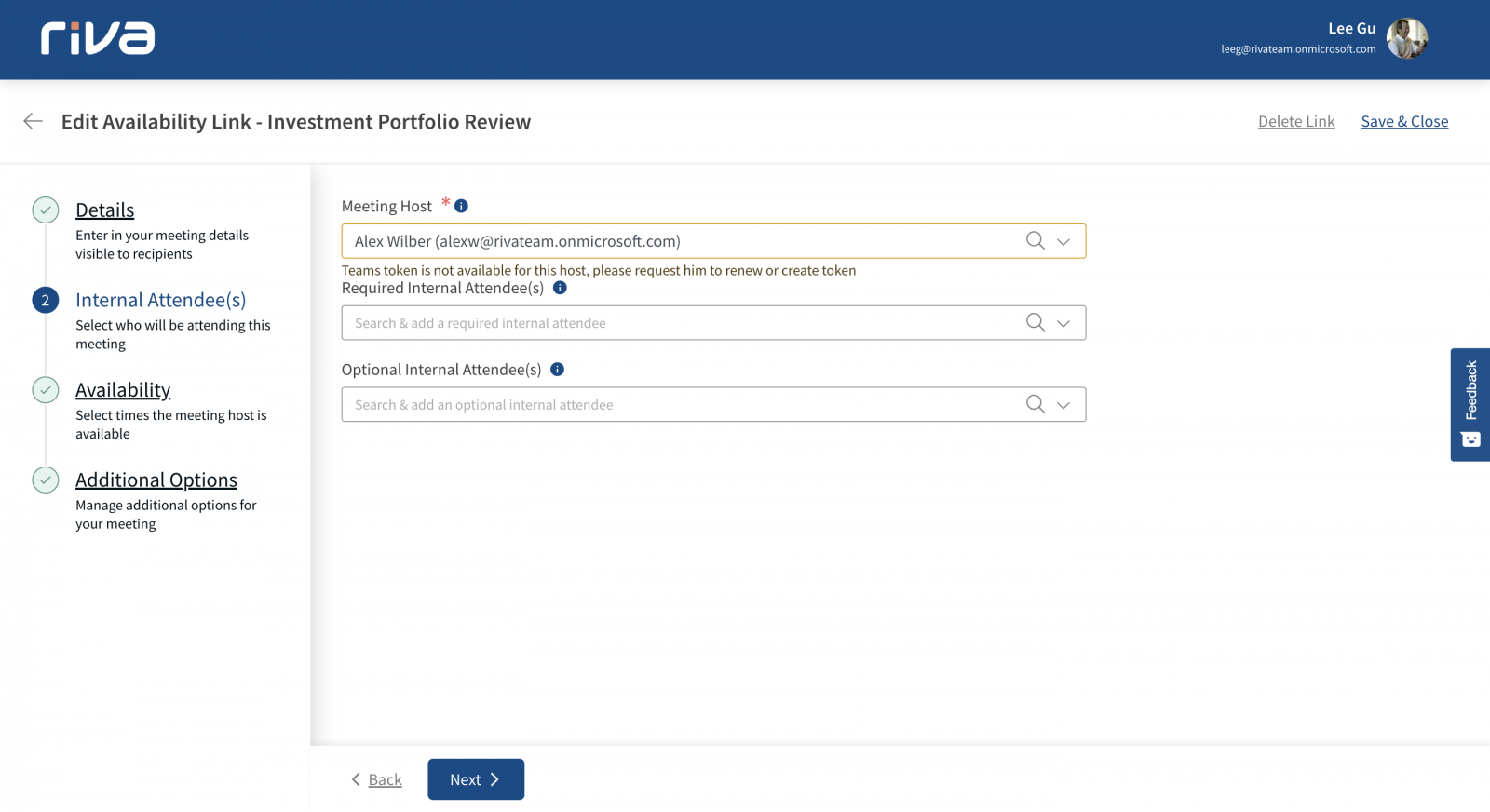Show Optional Internal Attendee(s) info icon

(x=557, y=370)
